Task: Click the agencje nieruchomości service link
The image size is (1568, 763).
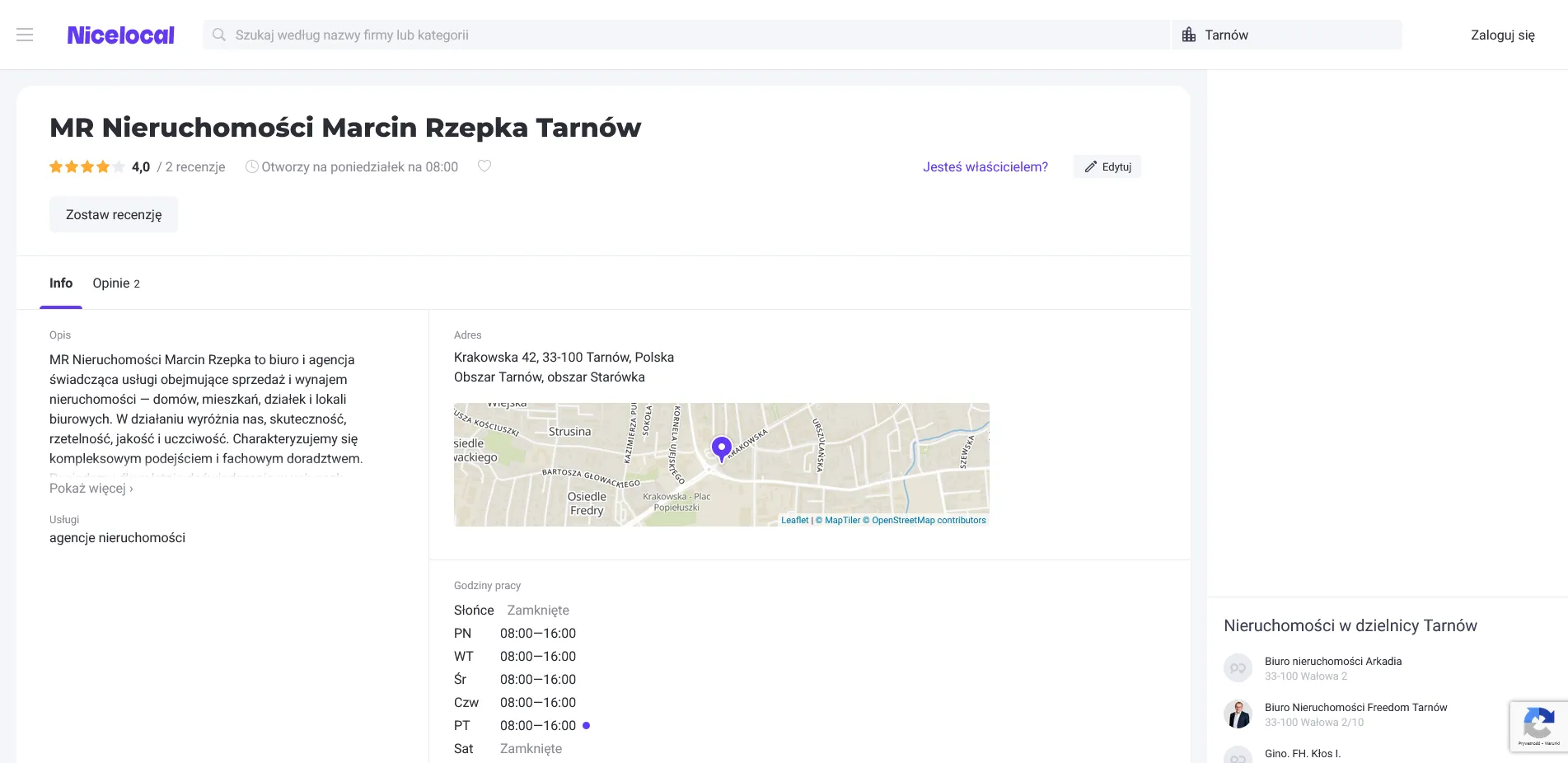Action: 117,537
